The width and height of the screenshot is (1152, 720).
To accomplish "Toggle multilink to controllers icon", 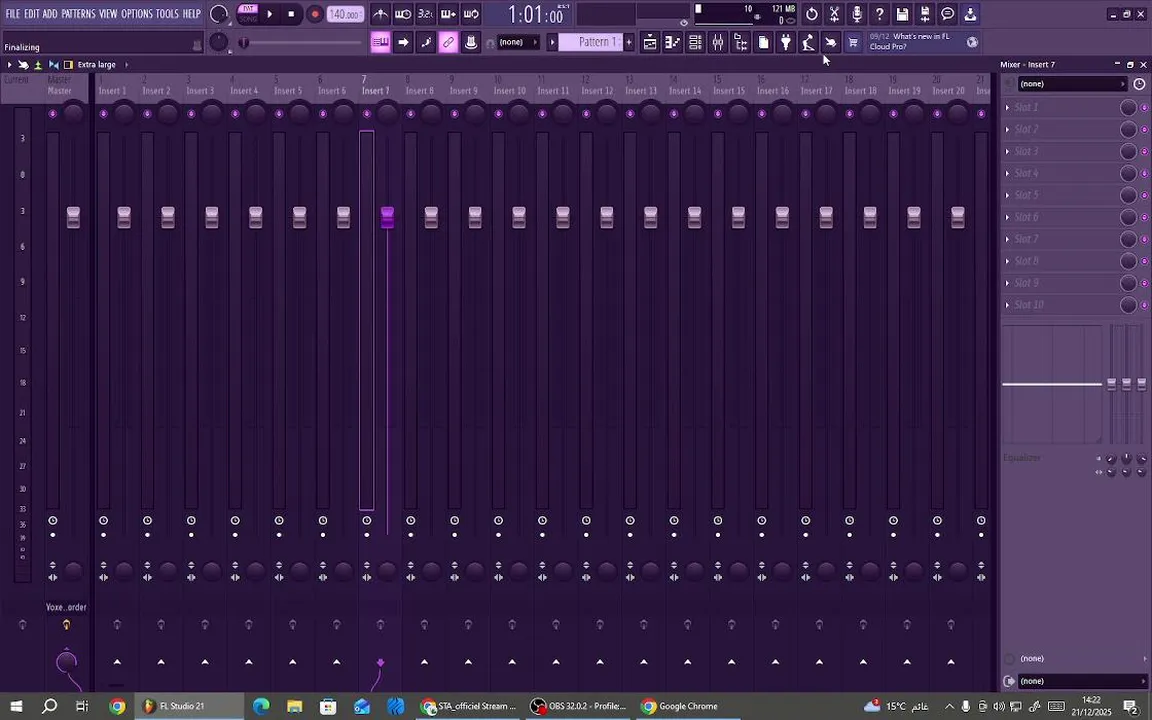I will tap(471, 43).
